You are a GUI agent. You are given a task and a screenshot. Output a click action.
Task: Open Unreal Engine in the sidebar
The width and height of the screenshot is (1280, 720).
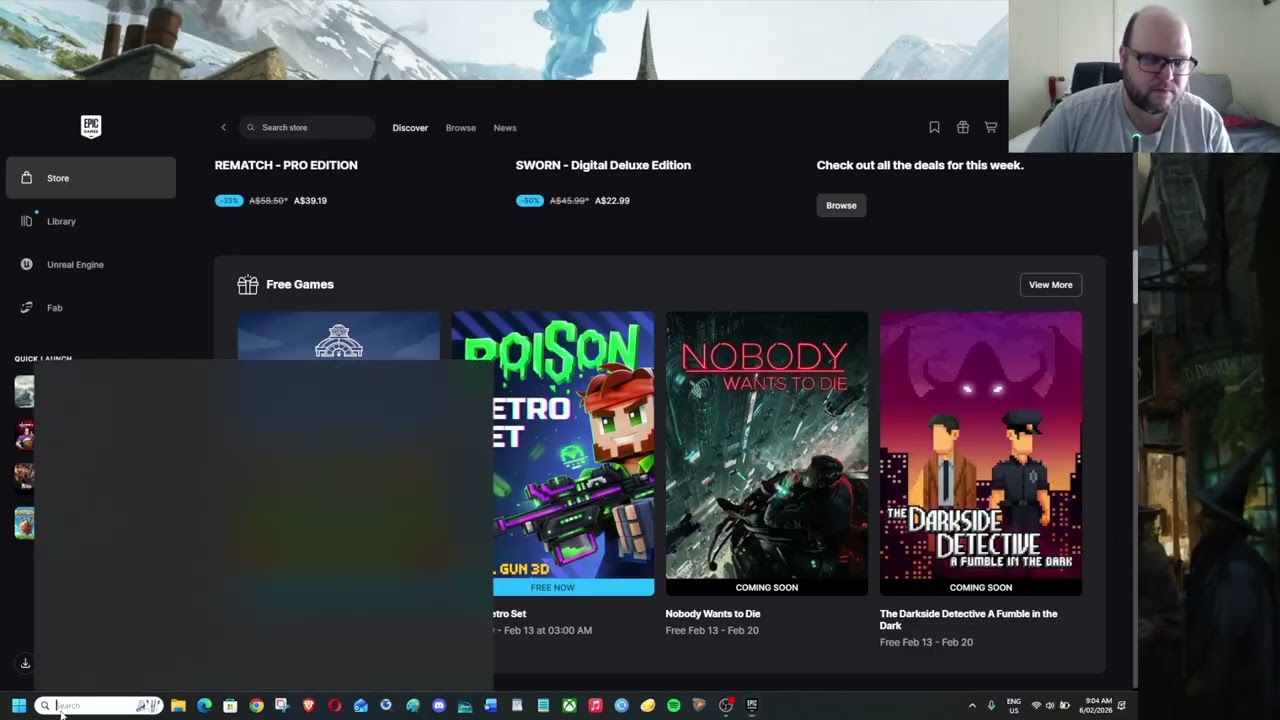[90, 264]
